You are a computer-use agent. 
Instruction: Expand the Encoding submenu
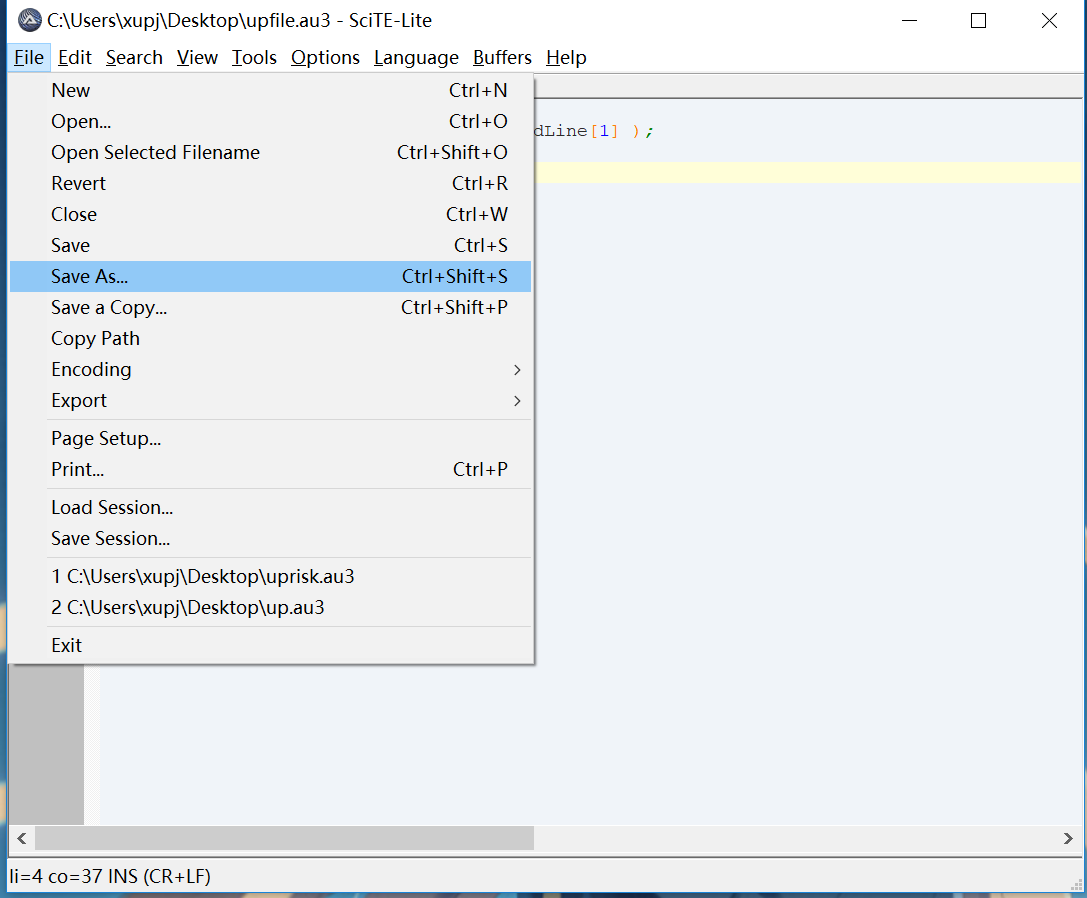pos(270,370)
